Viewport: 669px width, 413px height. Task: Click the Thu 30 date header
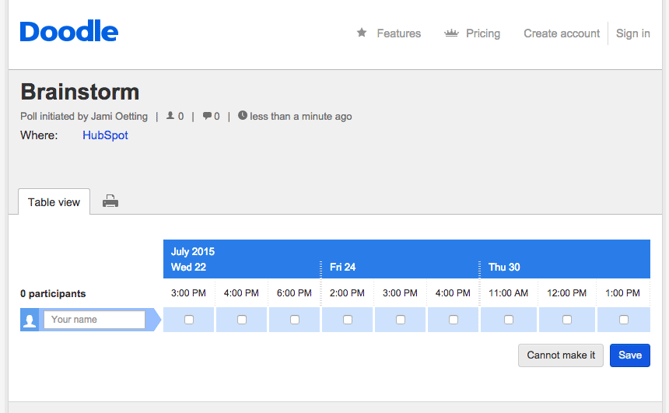(504, 267)
